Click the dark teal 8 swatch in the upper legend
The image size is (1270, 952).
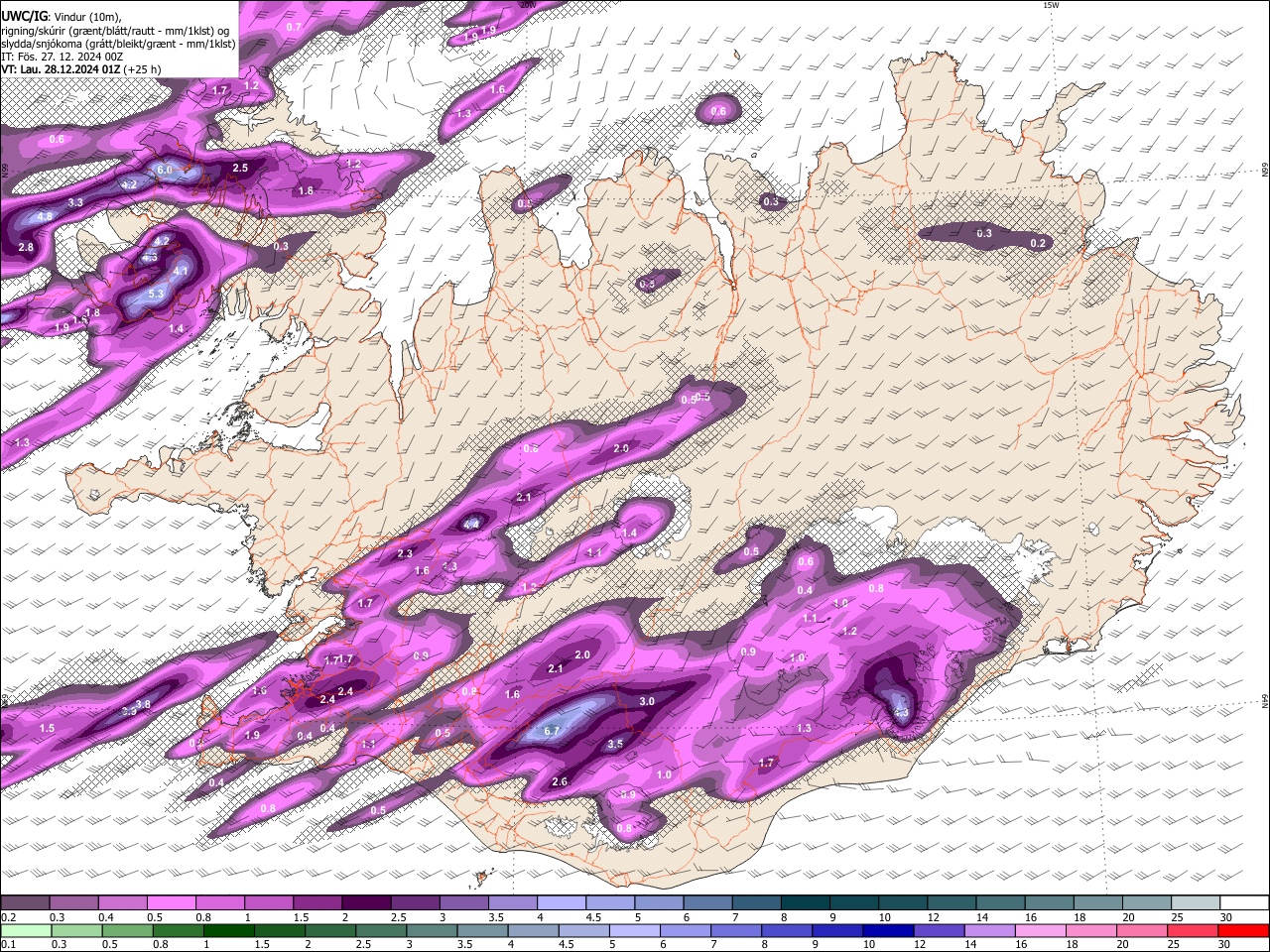click(805, 903)
